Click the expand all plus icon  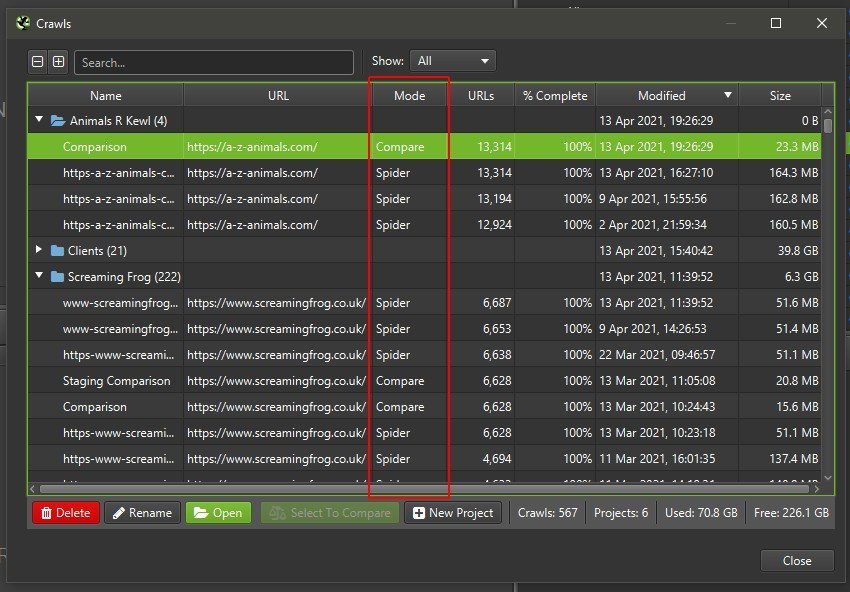(x=59, y=62)
